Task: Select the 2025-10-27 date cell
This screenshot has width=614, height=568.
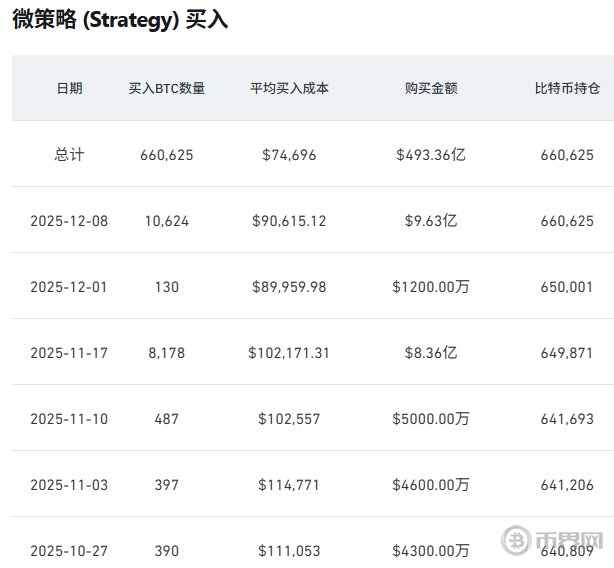Action: 69,550
